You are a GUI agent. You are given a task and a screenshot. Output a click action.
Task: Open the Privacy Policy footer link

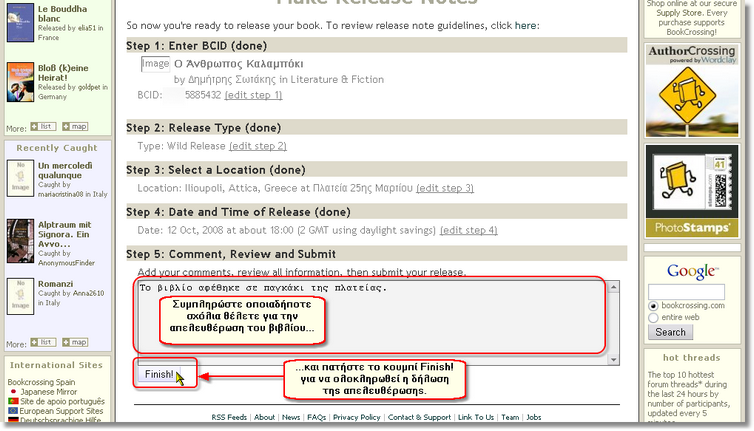[x=356, y=417]
